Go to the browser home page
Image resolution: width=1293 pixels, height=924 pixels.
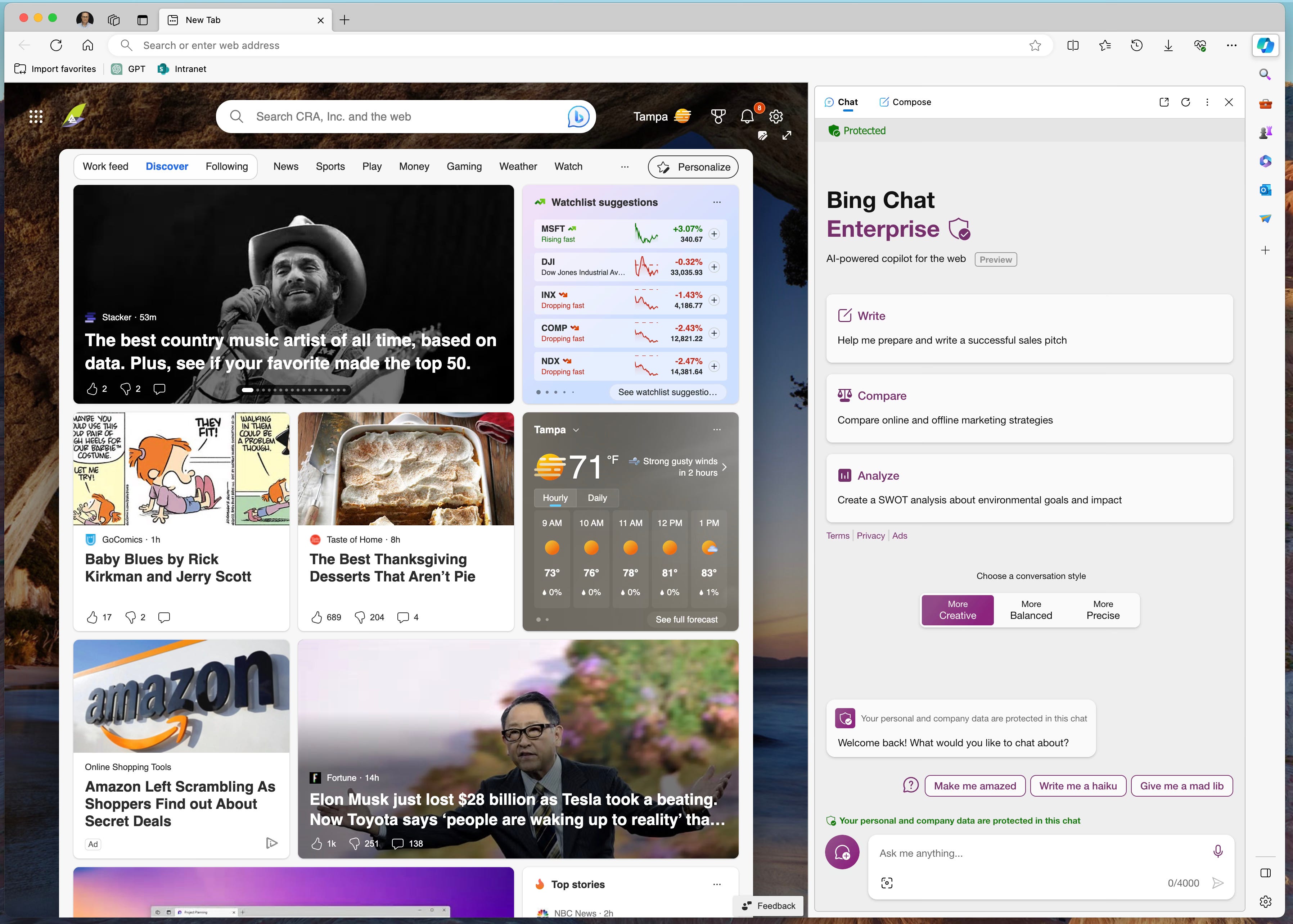click(x=87, y=46)
